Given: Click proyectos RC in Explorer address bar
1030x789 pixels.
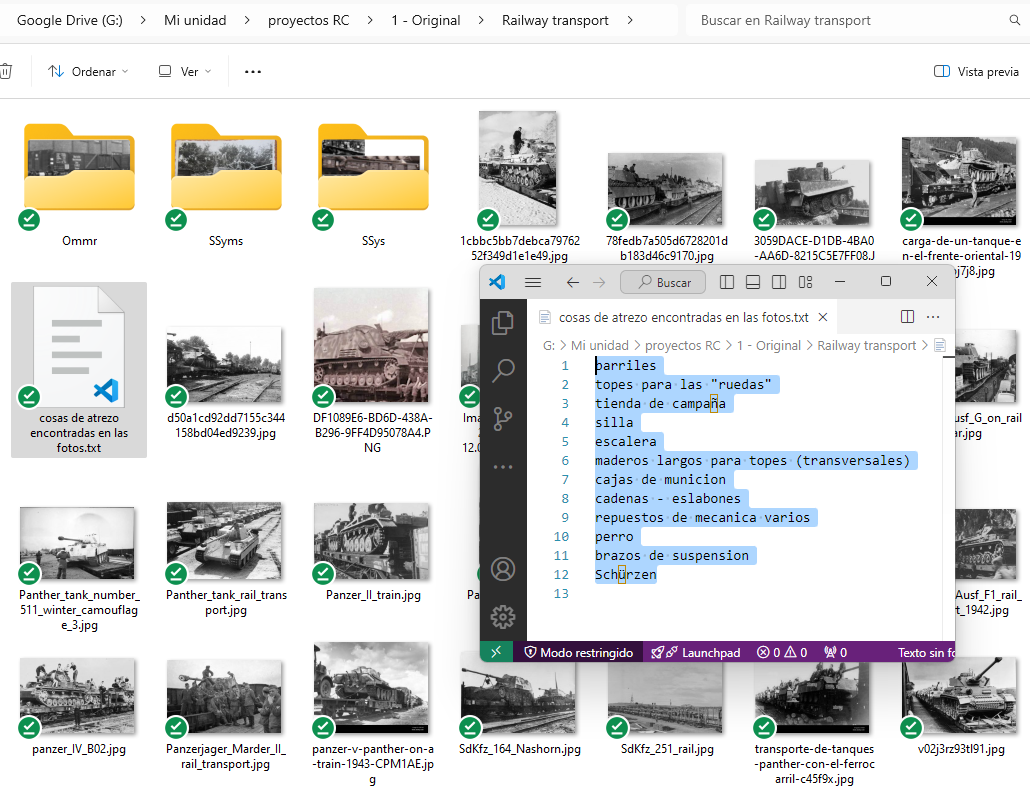Looking at the screenshot, I should click(x=308, y=20).
